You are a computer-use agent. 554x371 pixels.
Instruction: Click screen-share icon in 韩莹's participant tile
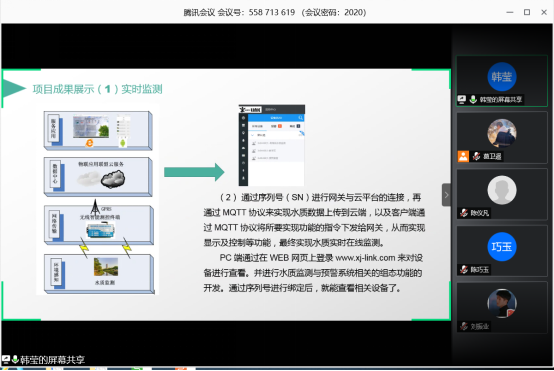[461, 100]
